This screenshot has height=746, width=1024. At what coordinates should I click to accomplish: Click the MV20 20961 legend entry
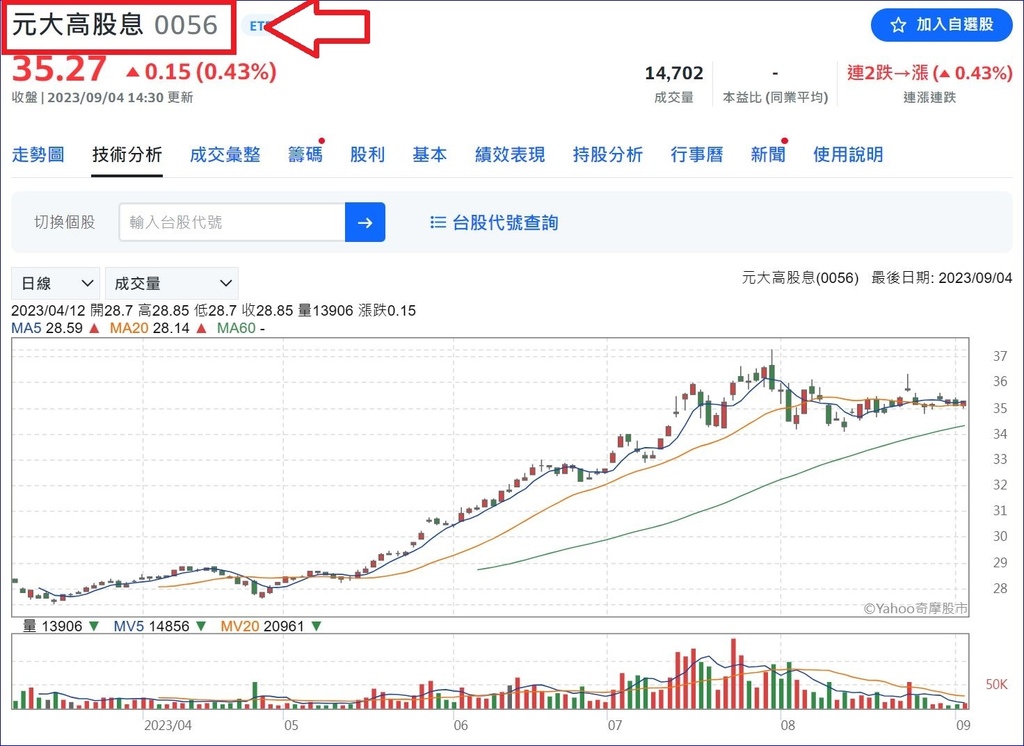click(x=270, y=626)
